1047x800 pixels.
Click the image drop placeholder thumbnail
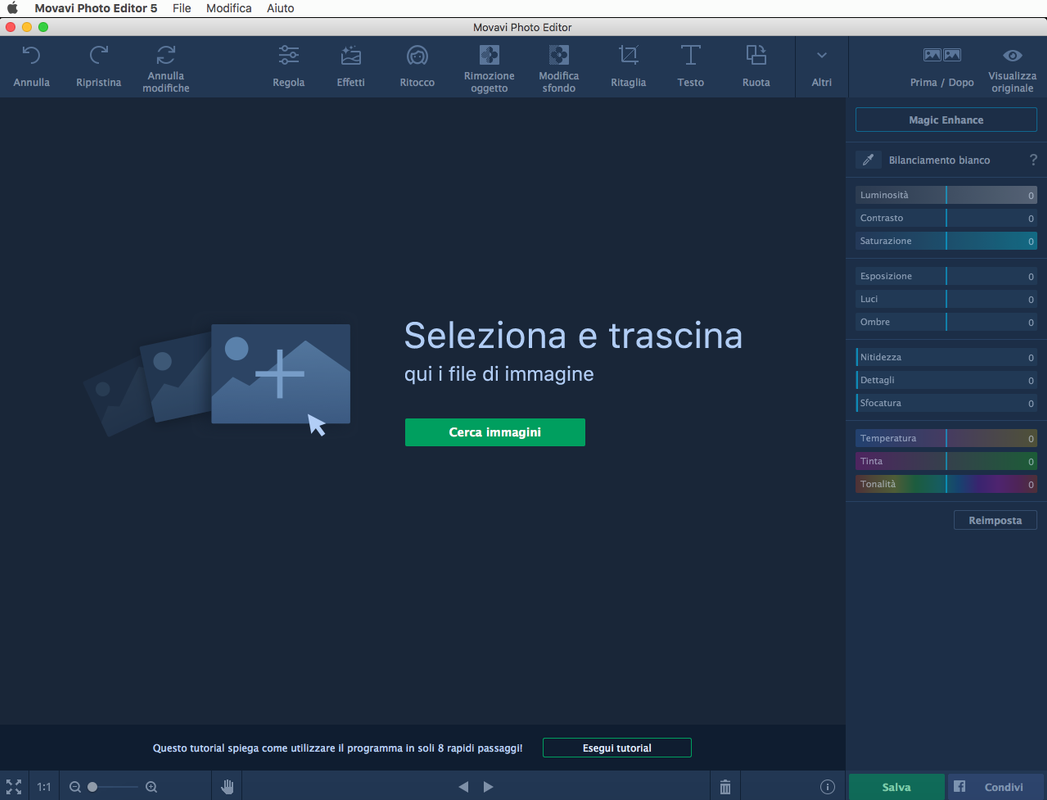[x=280, y=374]
